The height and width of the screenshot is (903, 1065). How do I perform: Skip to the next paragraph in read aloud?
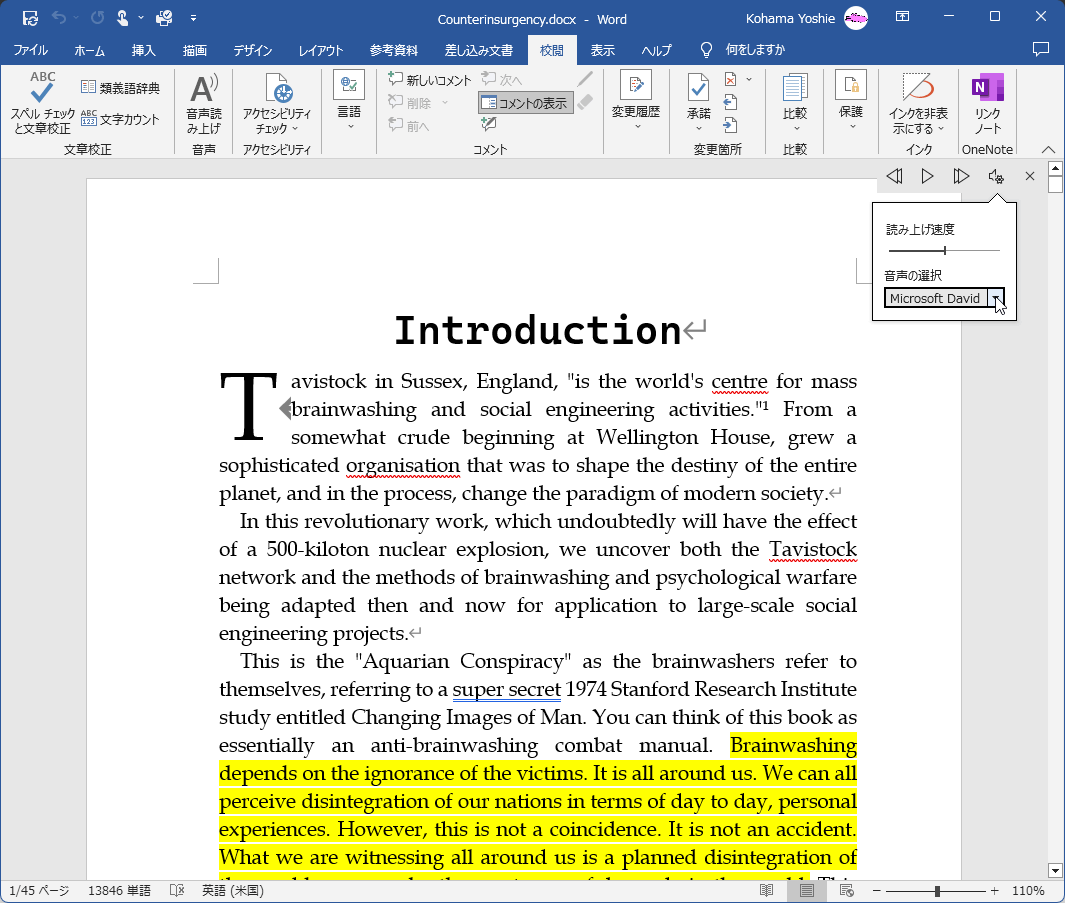pos(961,177)
